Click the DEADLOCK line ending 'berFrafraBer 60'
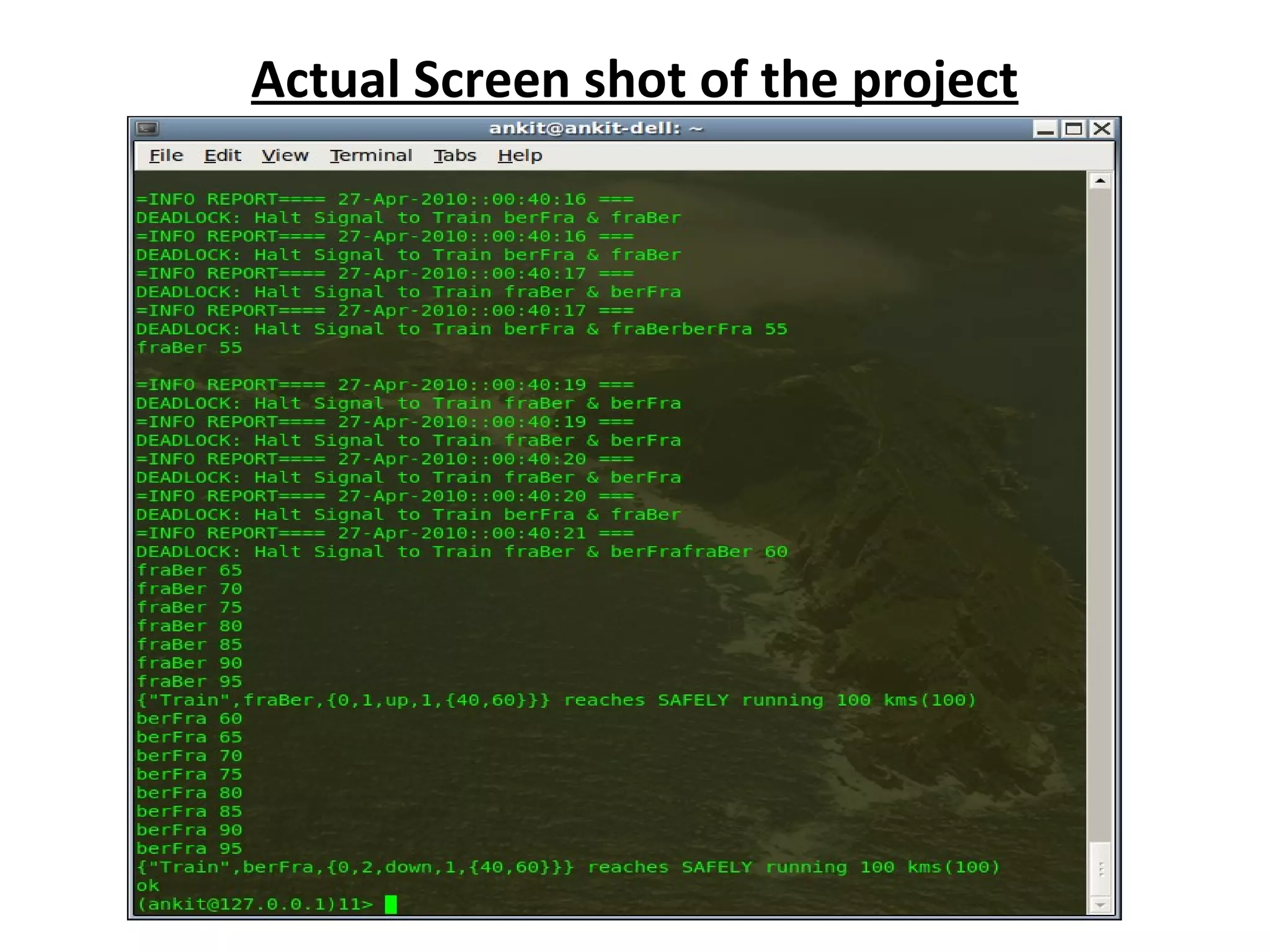This screenshot has height=952, width=1270. (x=462, y=552)
